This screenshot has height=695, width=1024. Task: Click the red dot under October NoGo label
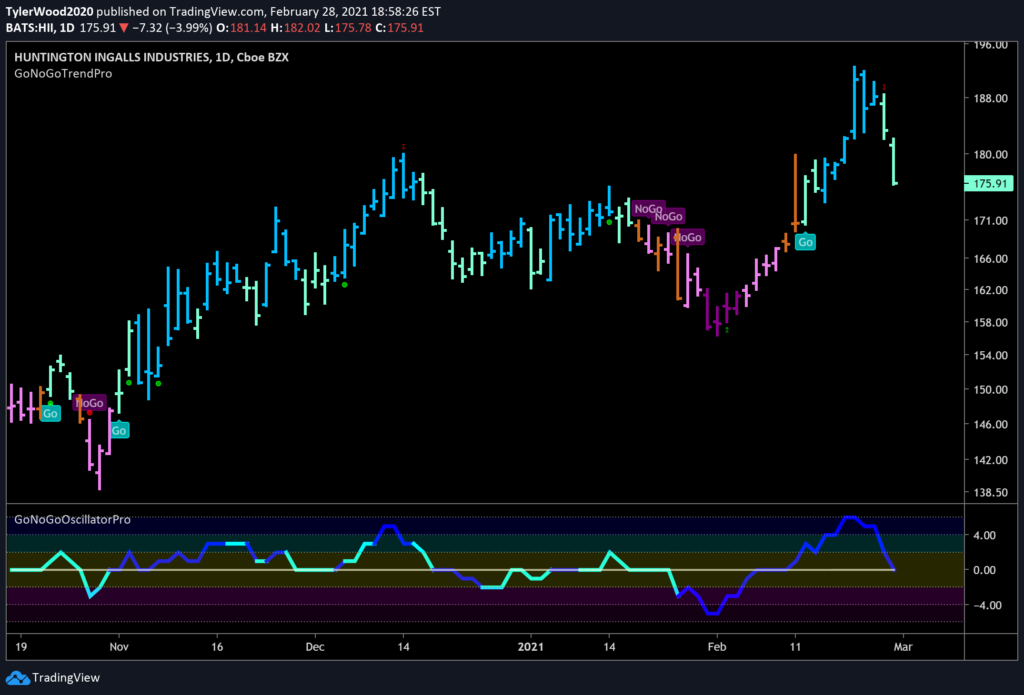[89, 413]
